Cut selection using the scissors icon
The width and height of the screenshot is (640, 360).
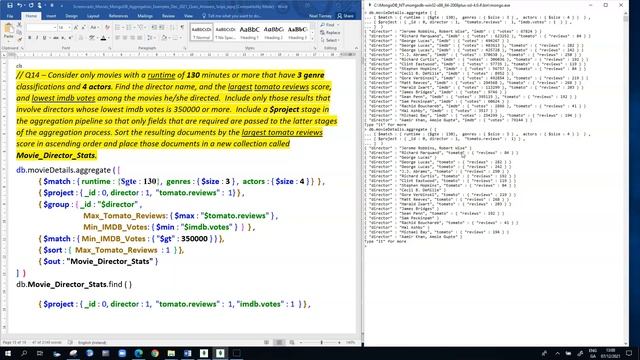click(x=19, y=25)
